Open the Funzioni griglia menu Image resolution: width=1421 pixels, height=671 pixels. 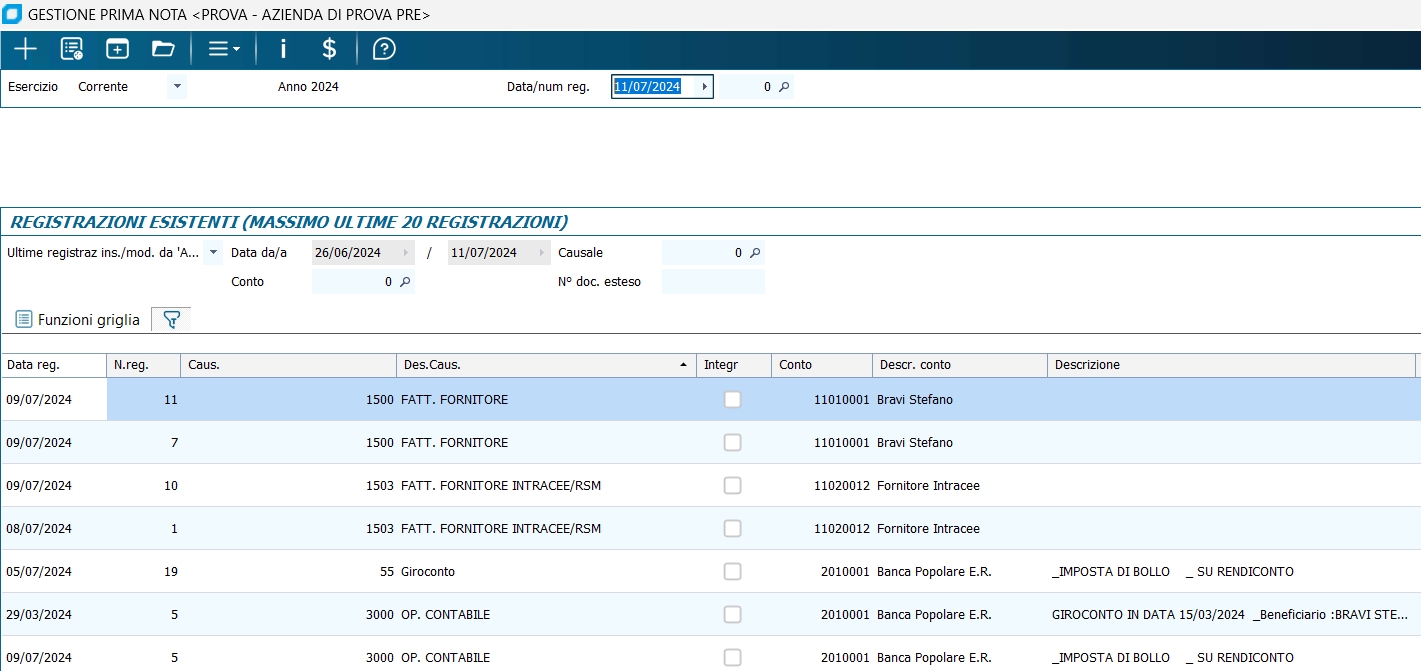78,320
